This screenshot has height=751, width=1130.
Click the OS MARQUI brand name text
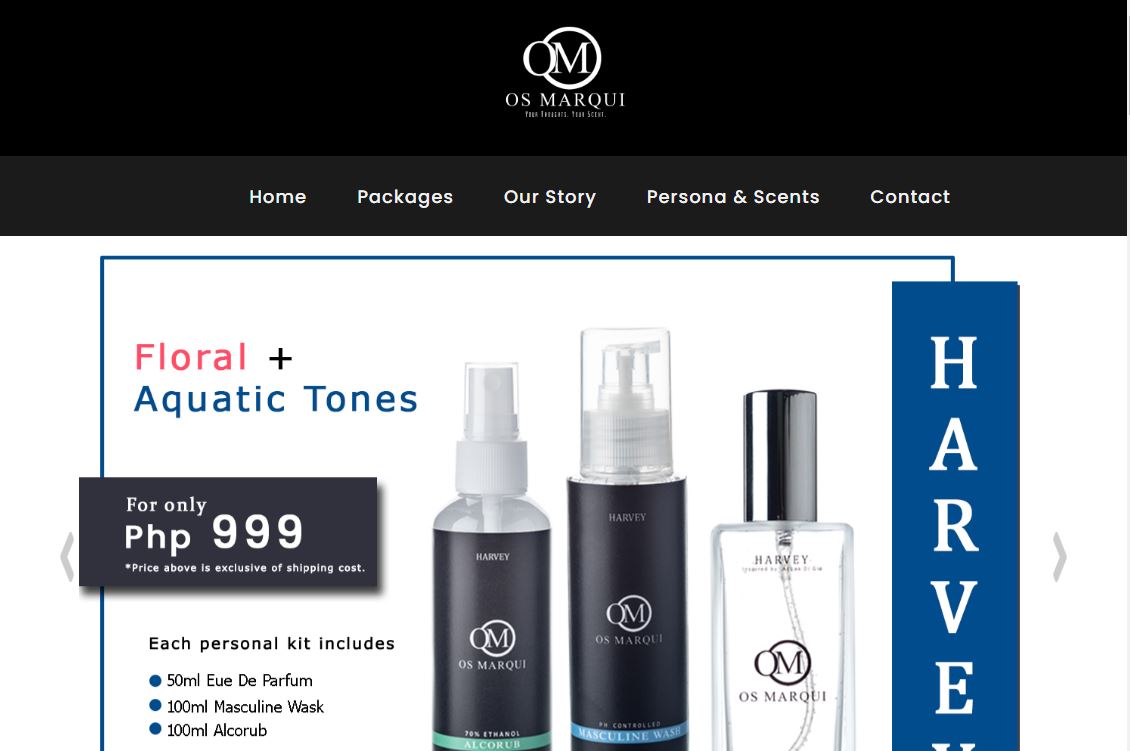565,99
